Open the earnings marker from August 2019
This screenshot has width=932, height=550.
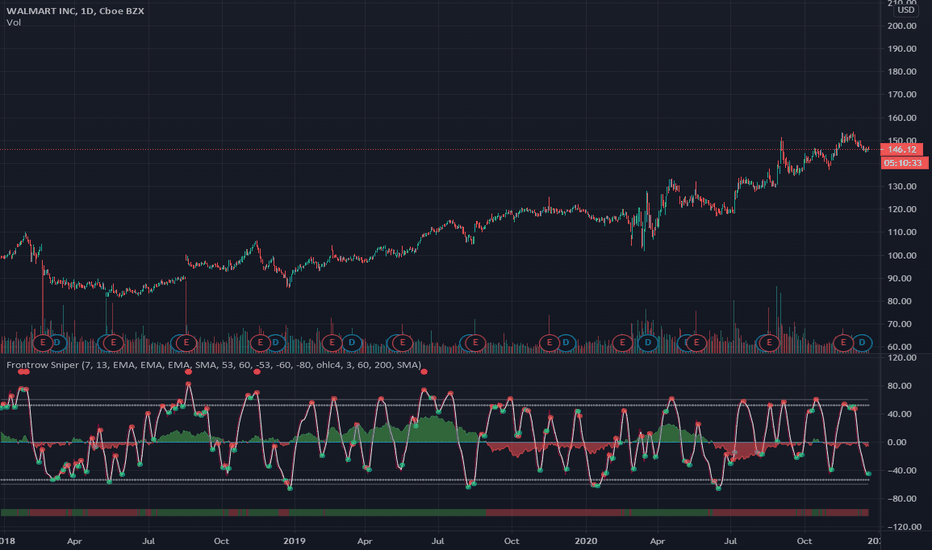[x=475, y=342]
